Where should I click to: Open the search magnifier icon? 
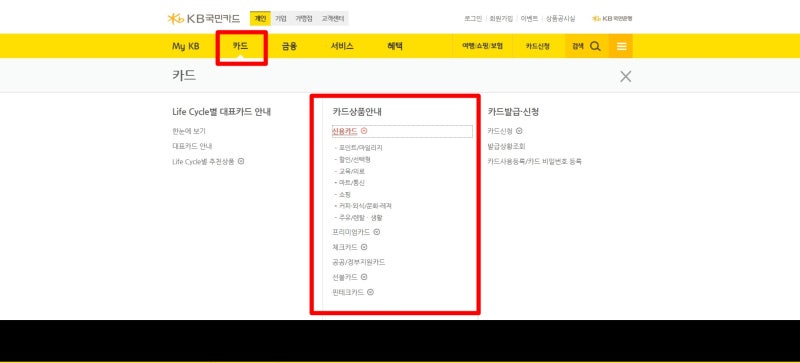click(x=595, y=46)
